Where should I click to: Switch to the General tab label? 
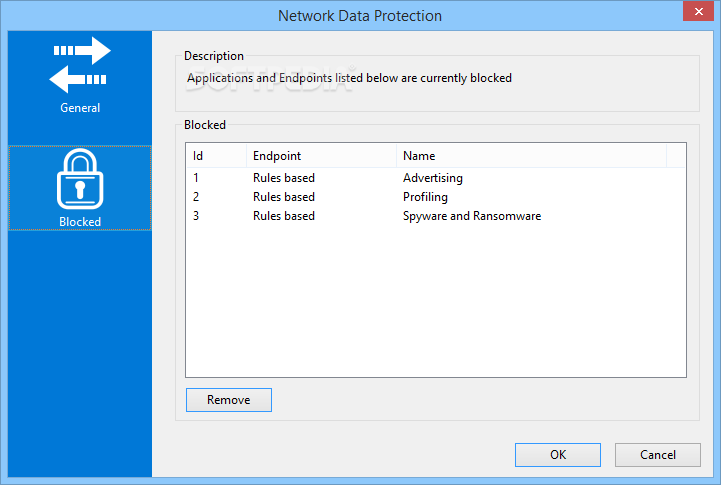point(80,108)
